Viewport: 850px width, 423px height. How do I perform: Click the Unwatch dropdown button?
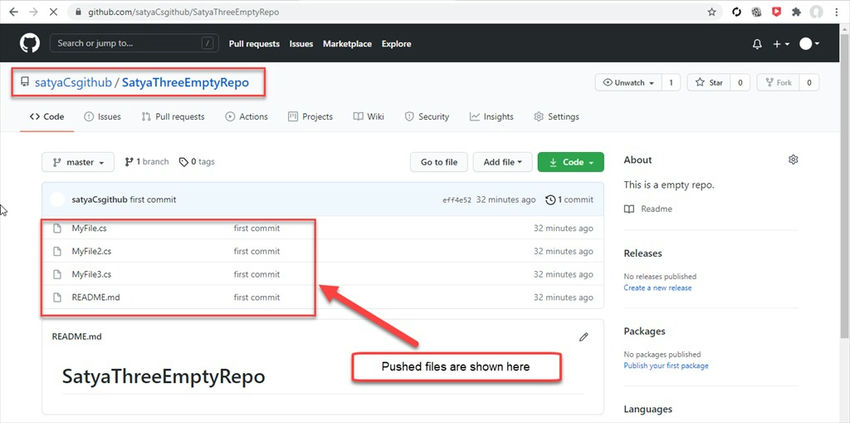[x=628, y=82]
